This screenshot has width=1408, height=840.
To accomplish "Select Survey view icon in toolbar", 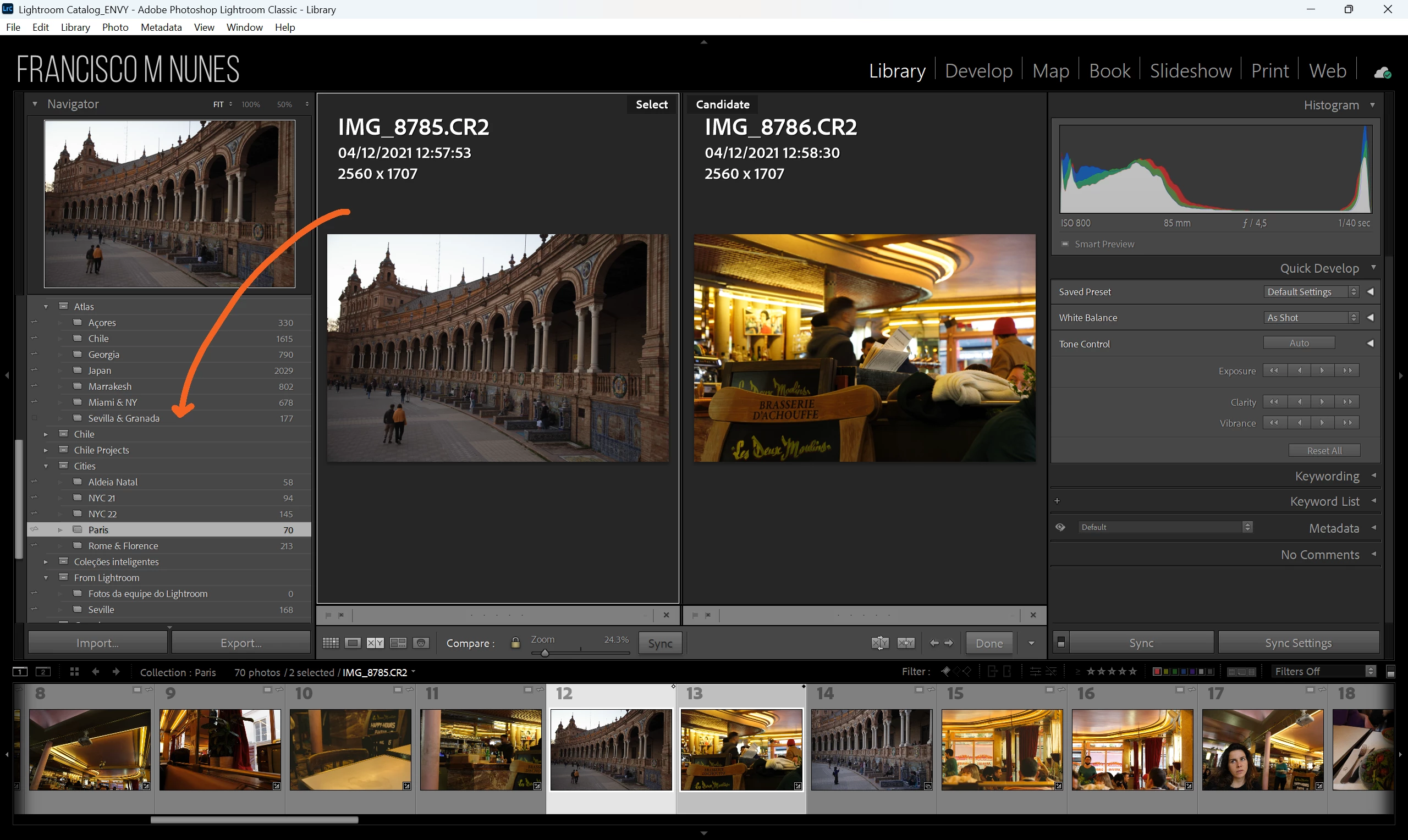I will (x=398, y=643).
